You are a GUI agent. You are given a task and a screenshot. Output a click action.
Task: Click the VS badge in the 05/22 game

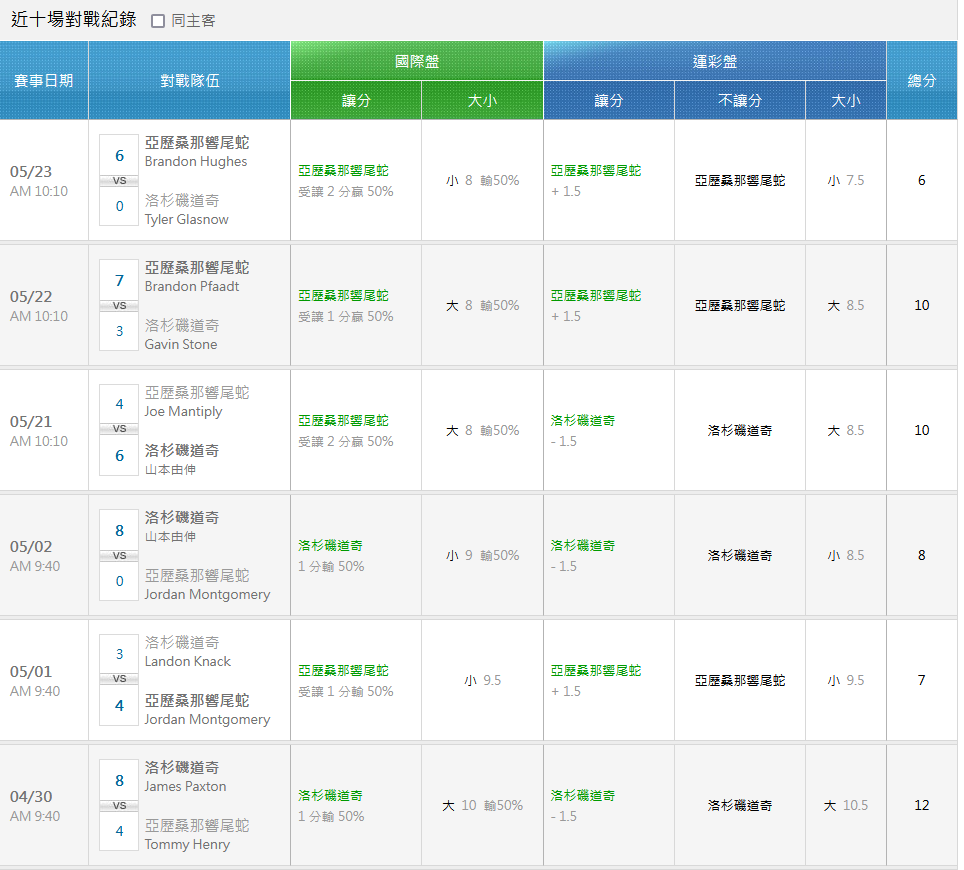119,306
